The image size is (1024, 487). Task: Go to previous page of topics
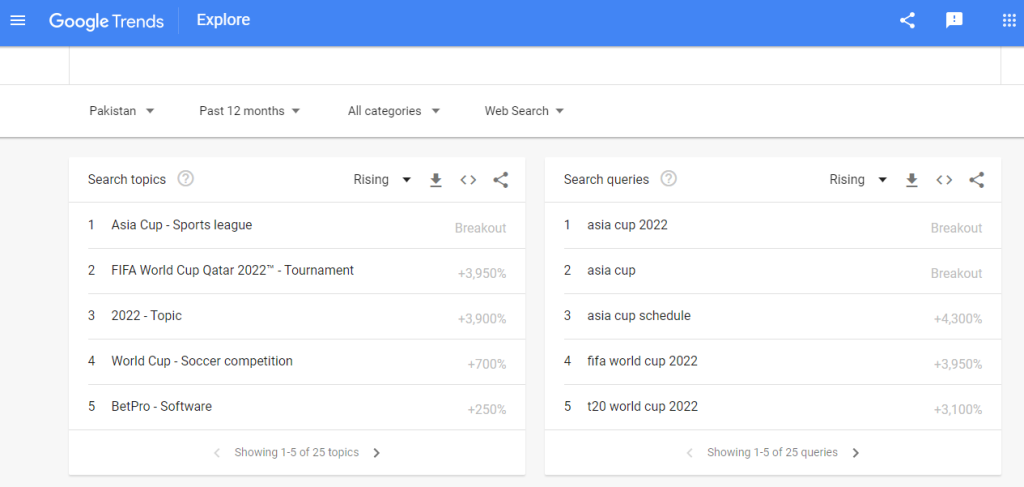coord(217,452)
